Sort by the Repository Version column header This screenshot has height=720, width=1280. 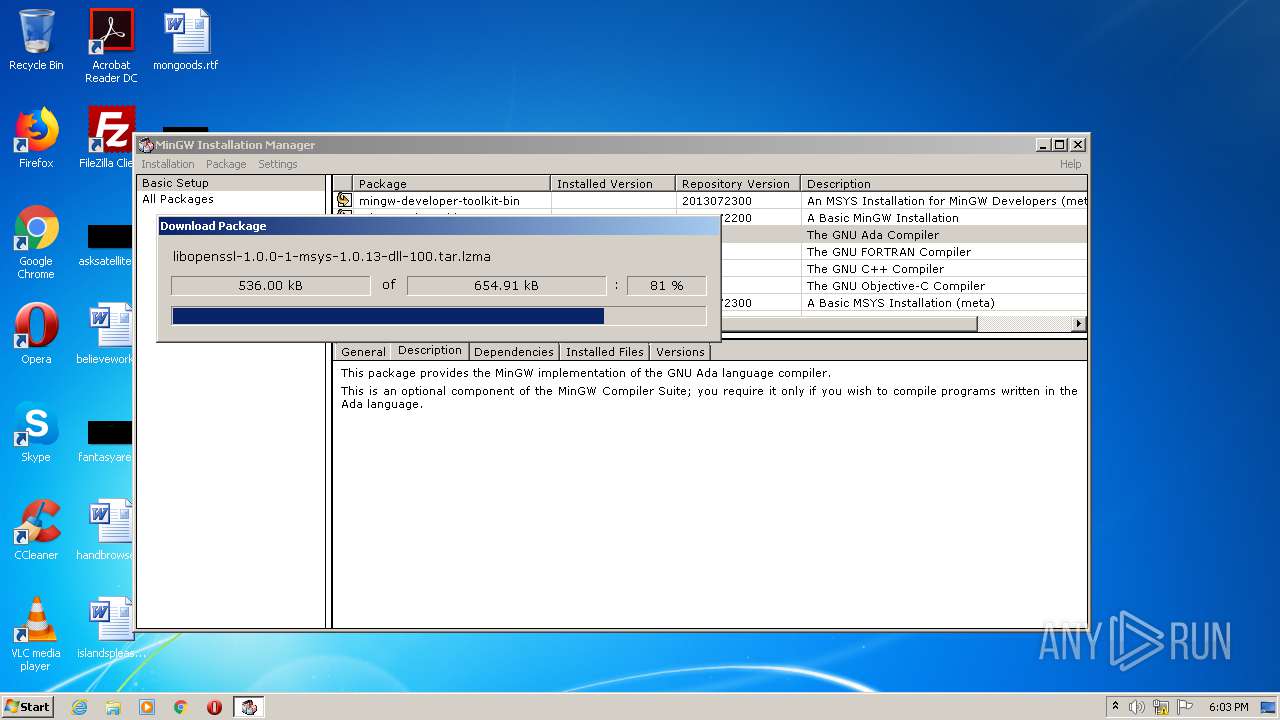click(x=738, y=184)
